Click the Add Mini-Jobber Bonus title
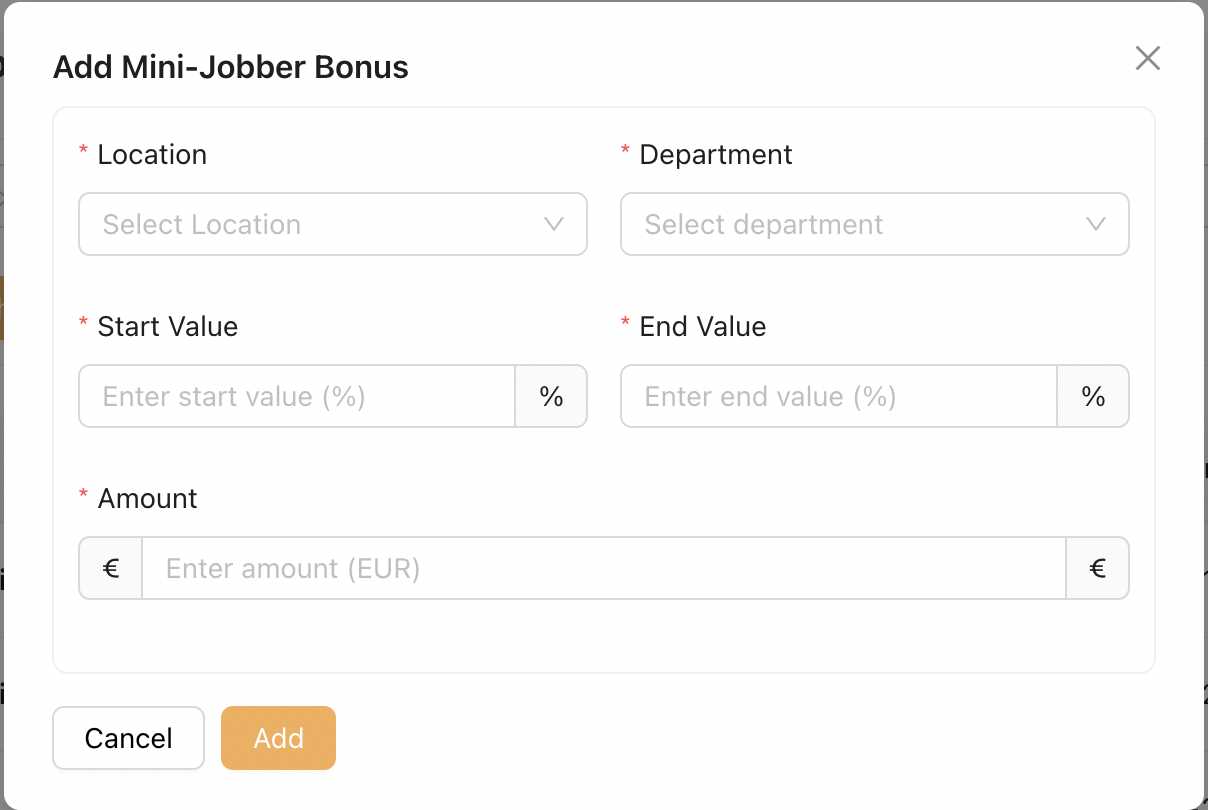Screen dimensions: 1208x810 (231, 67)
